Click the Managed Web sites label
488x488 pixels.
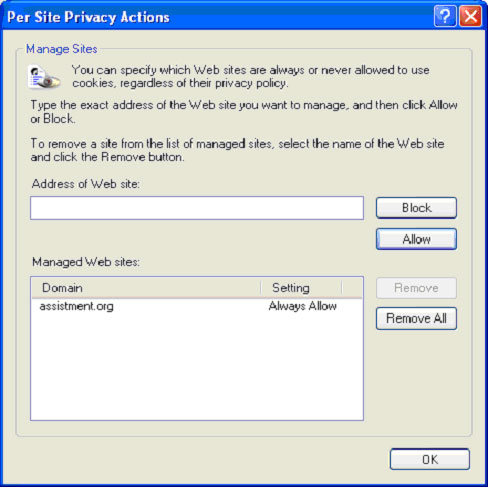click(x=86, y=262)
